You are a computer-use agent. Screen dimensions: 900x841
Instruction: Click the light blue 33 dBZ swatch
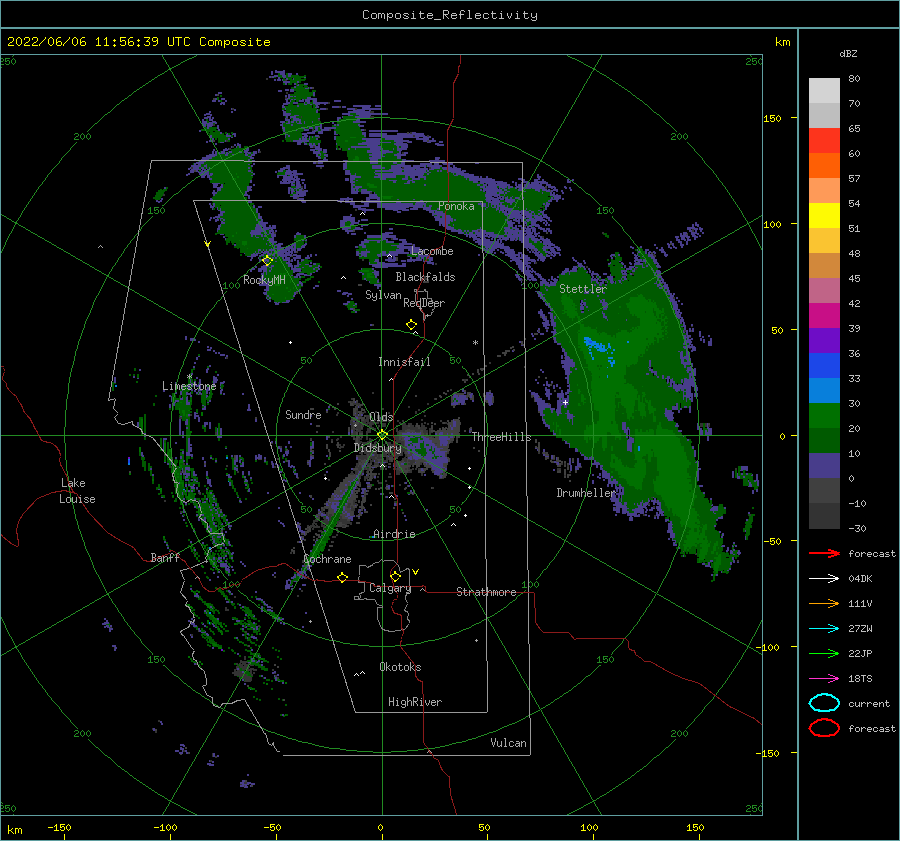click(824, 390)
